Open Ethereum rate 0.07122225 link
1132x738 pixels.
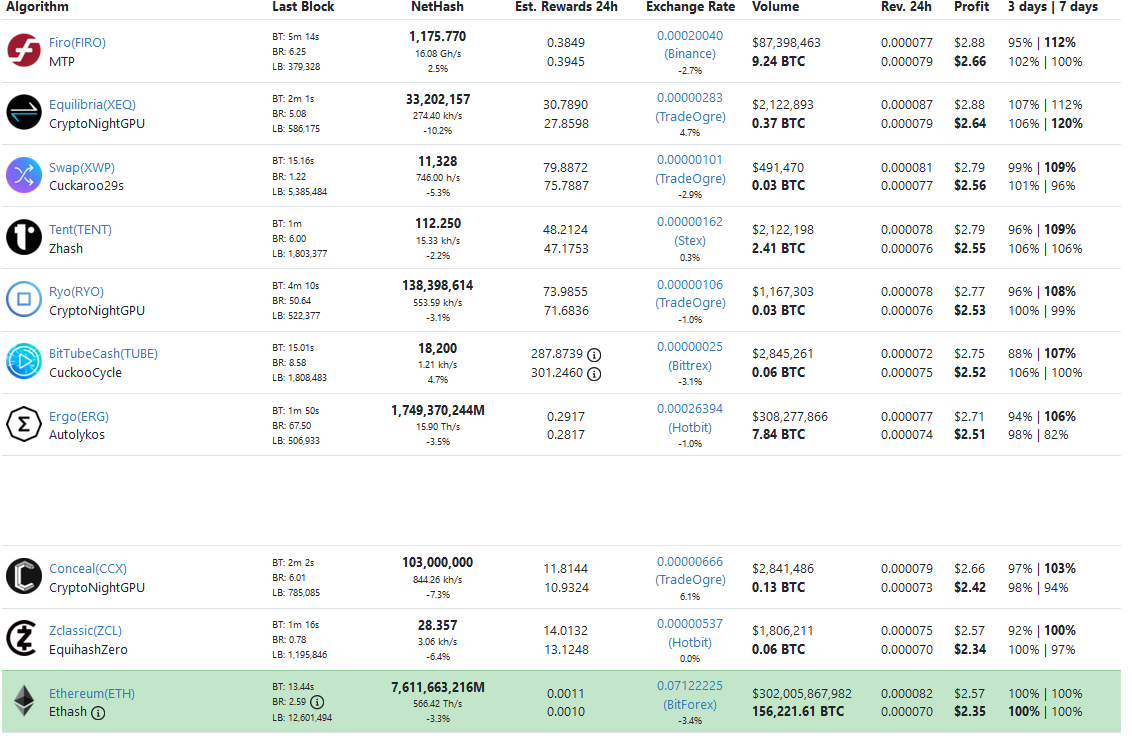(x=690, y=686)
